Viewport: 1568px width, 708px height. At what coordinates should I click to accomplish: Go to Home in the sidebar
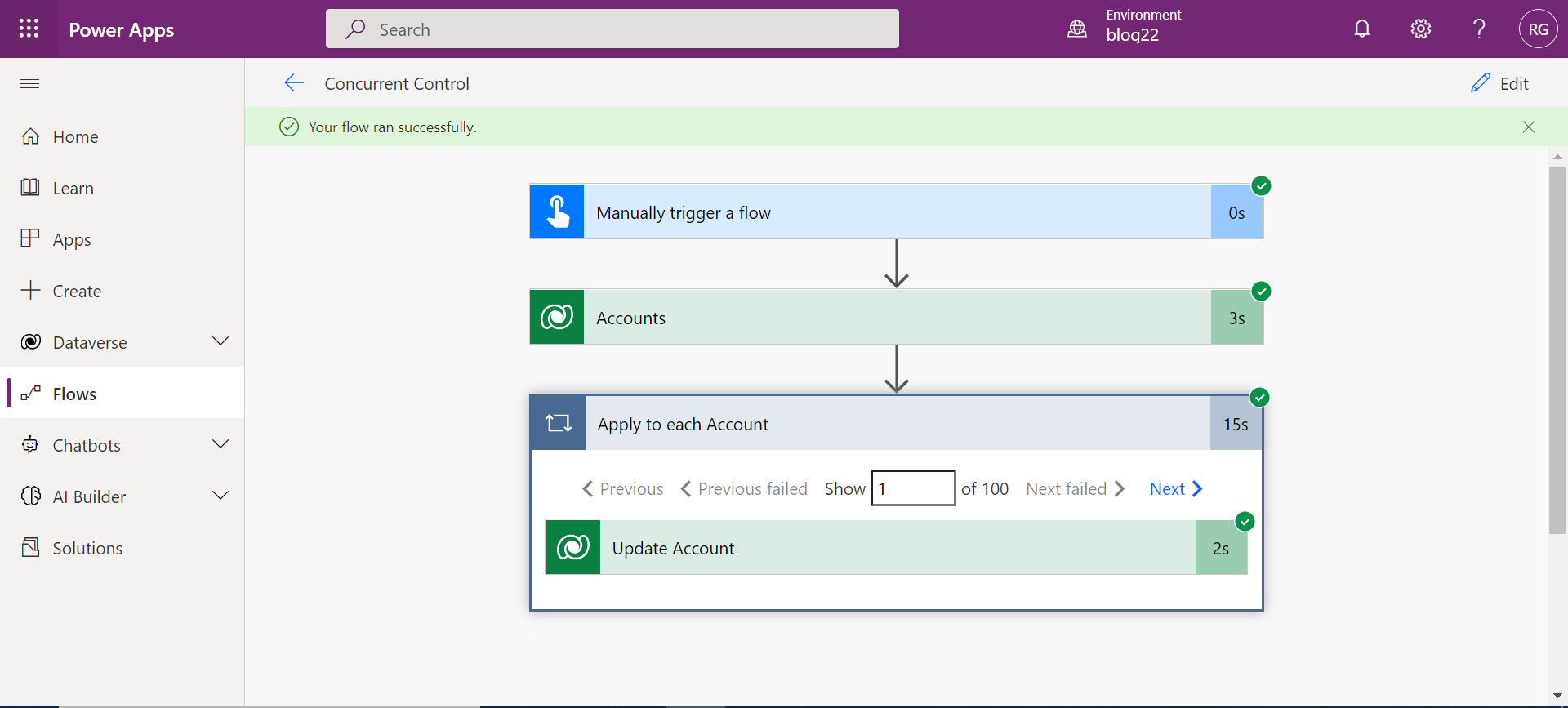122,136
